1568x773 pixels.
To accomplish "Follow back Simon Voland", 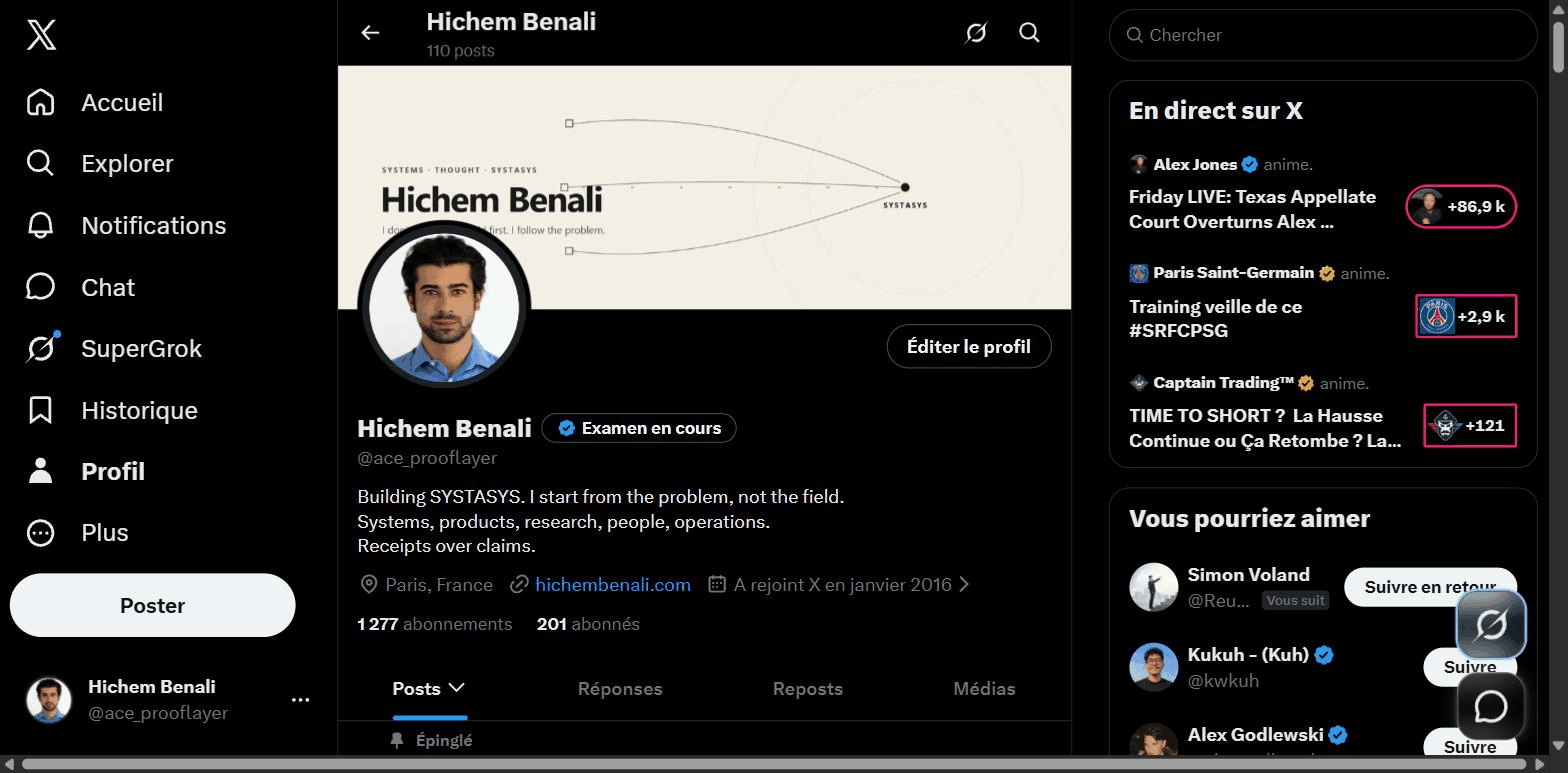I will pyautogui.click(x=1430, y=587).
